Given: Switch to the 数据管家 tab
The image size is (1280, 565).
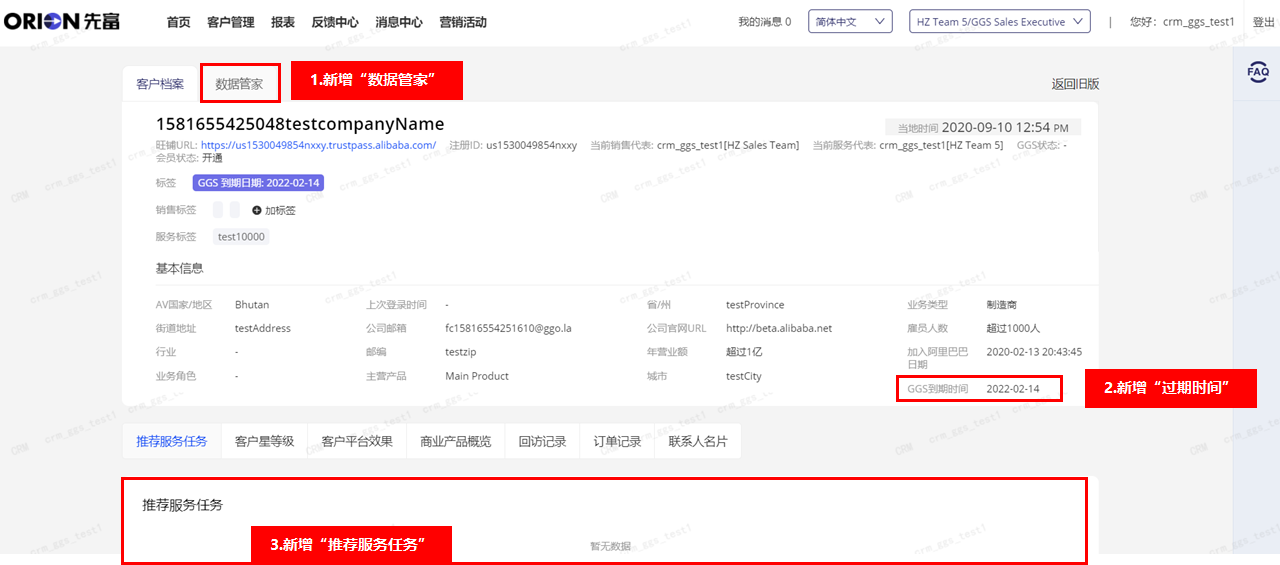Looking at the screenshot, I should click(x=239, y=84).
